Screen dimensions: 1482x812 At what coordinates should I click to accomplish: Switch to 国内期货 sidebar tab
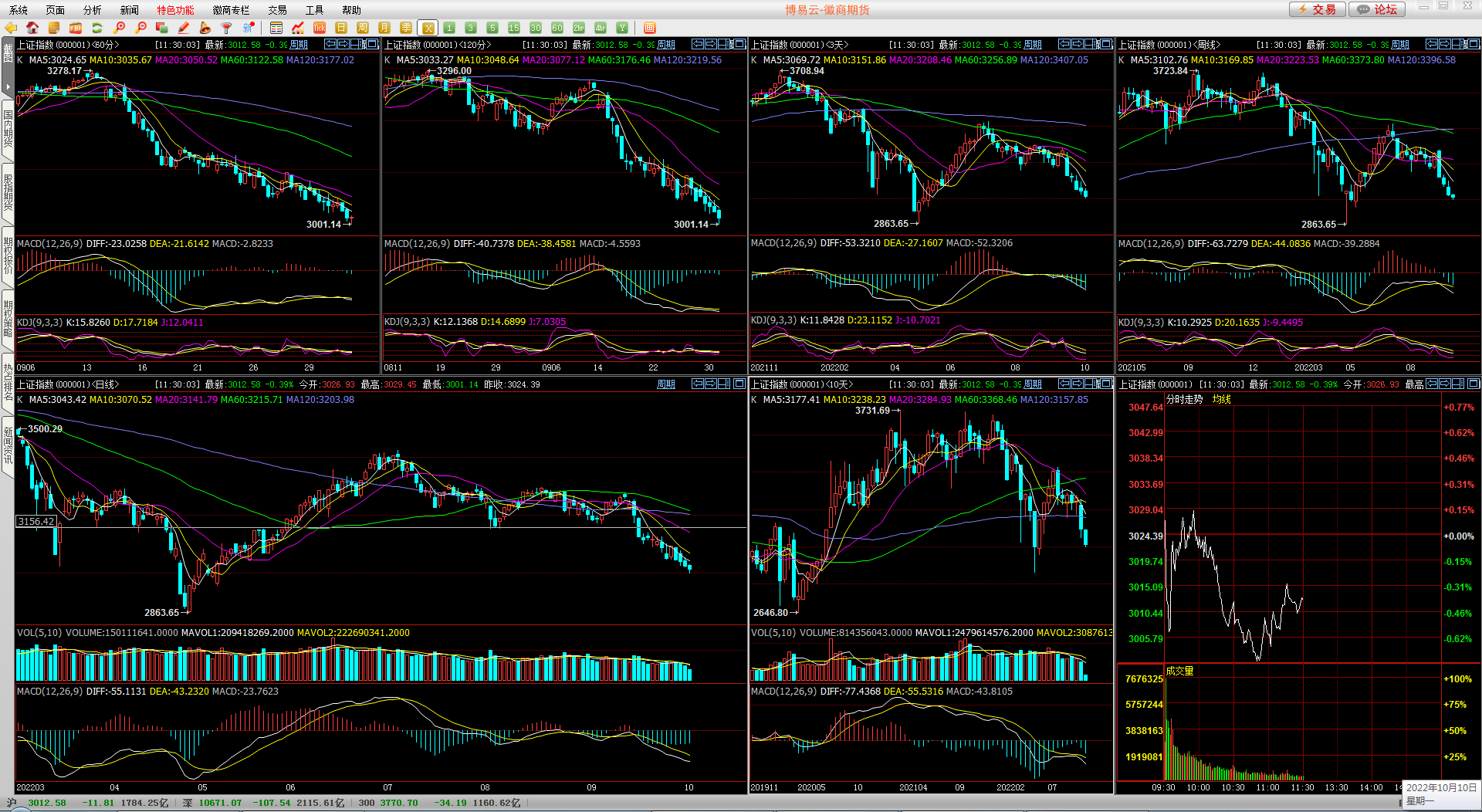point(8,130)
